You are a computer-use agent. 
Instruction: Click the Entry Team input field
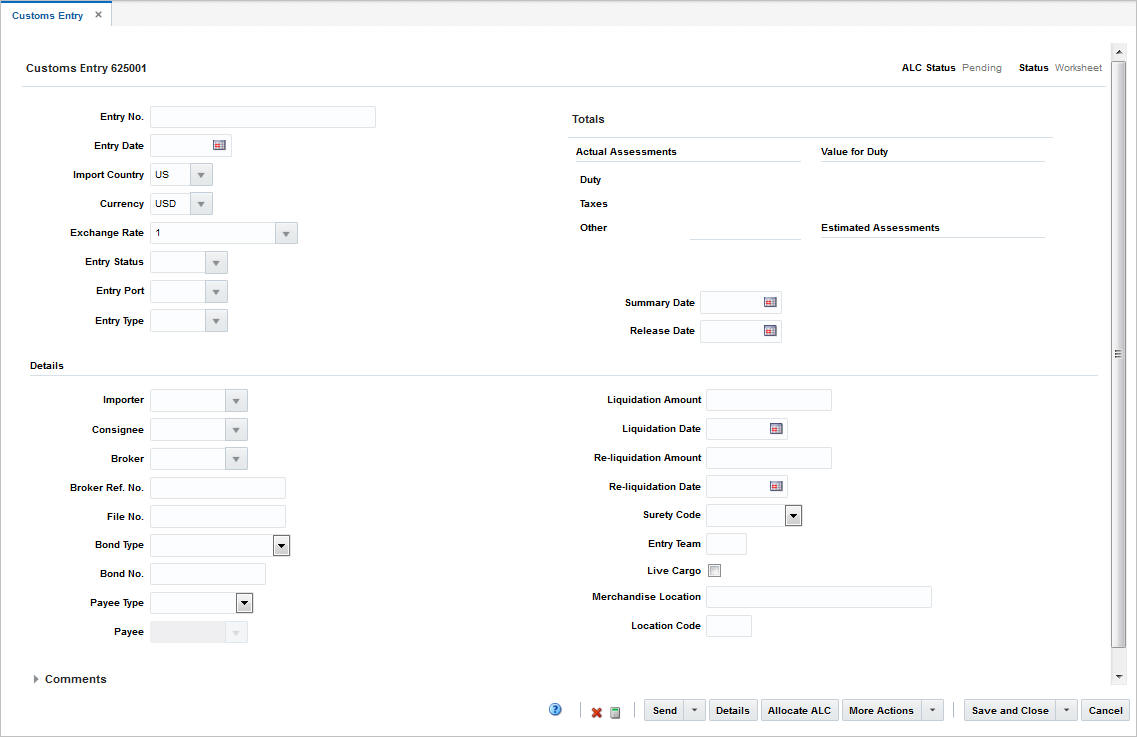pos(726,544)
